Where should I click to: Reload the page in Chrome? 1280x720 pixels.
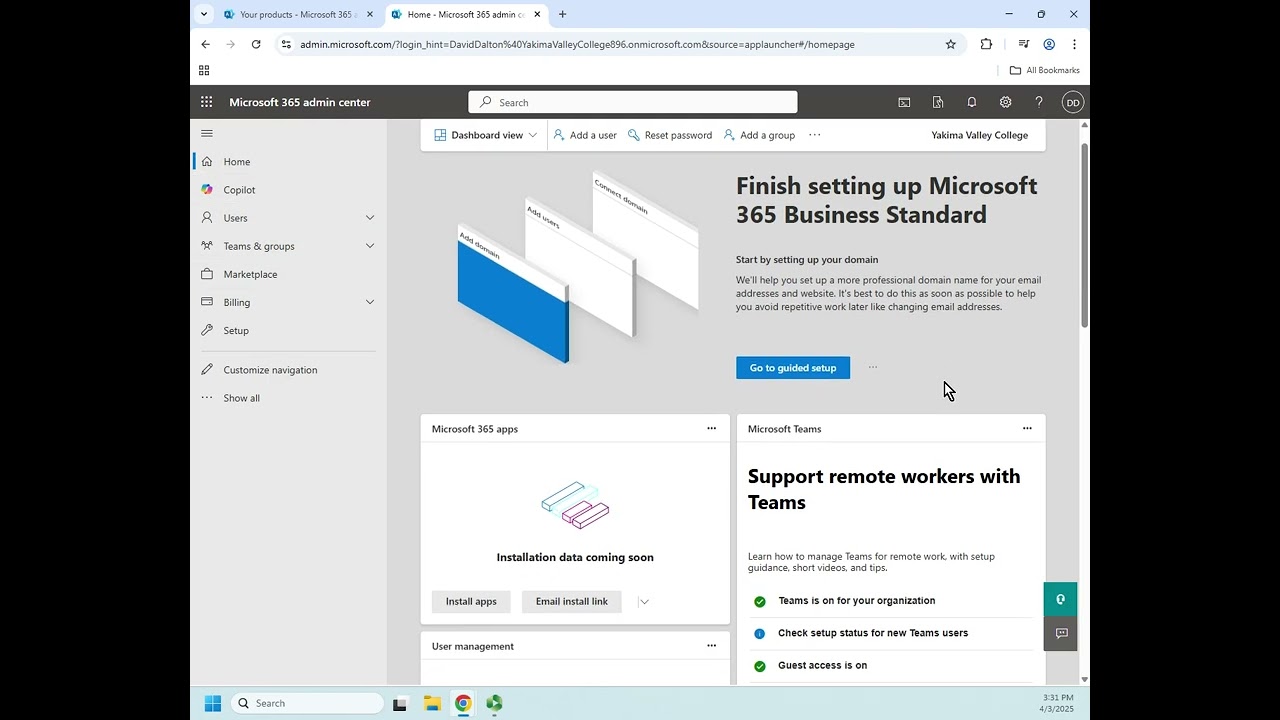click(256, 44)
